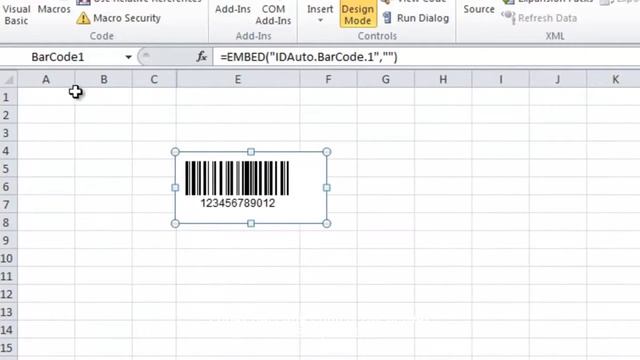Toggle Design Mode off
Screen dimensions: 640x360
pos(358,14)
